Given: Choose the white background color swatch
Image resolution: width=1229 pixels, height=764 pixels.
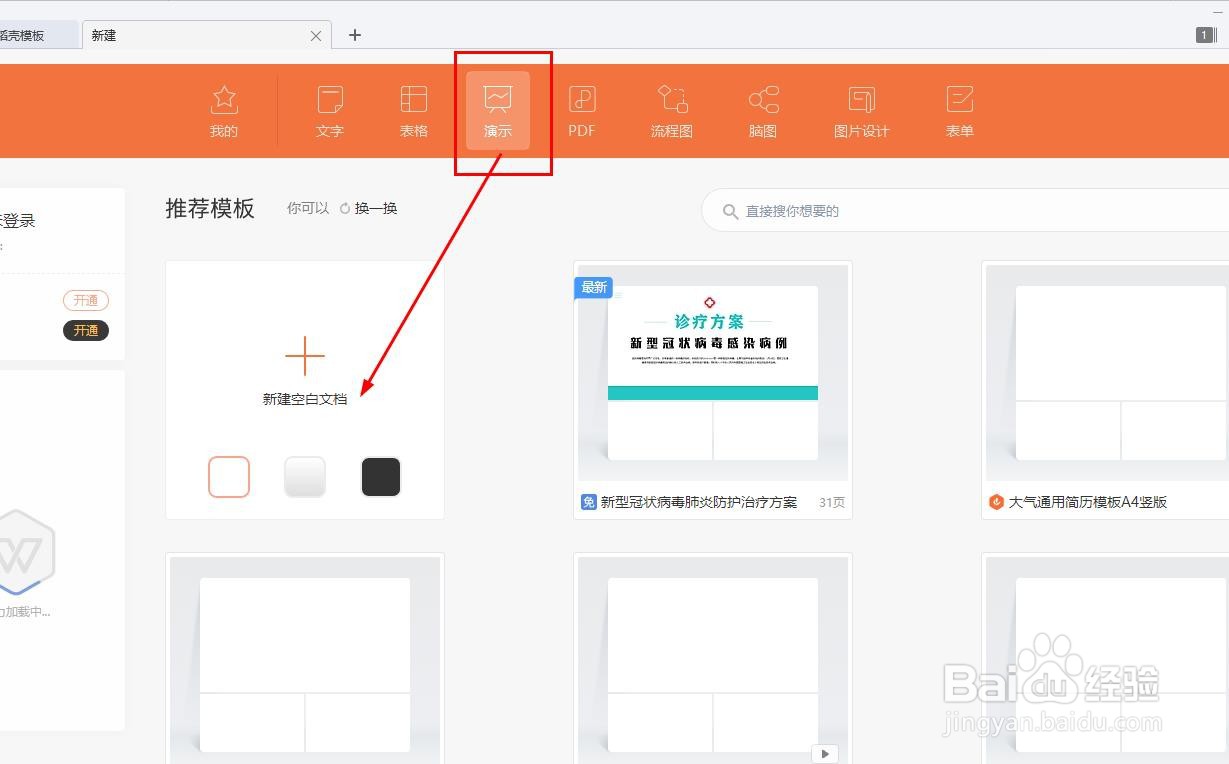Looking at the screenshot, I should (229, 477).
